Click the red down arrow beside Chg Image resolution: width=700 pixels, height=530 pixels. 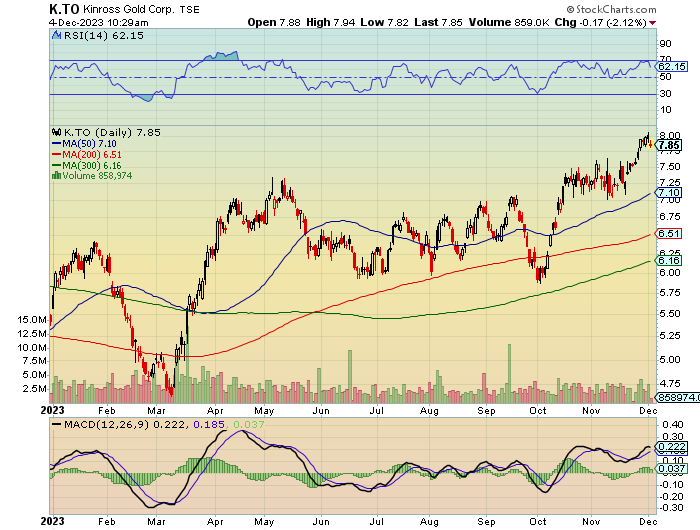653,22
